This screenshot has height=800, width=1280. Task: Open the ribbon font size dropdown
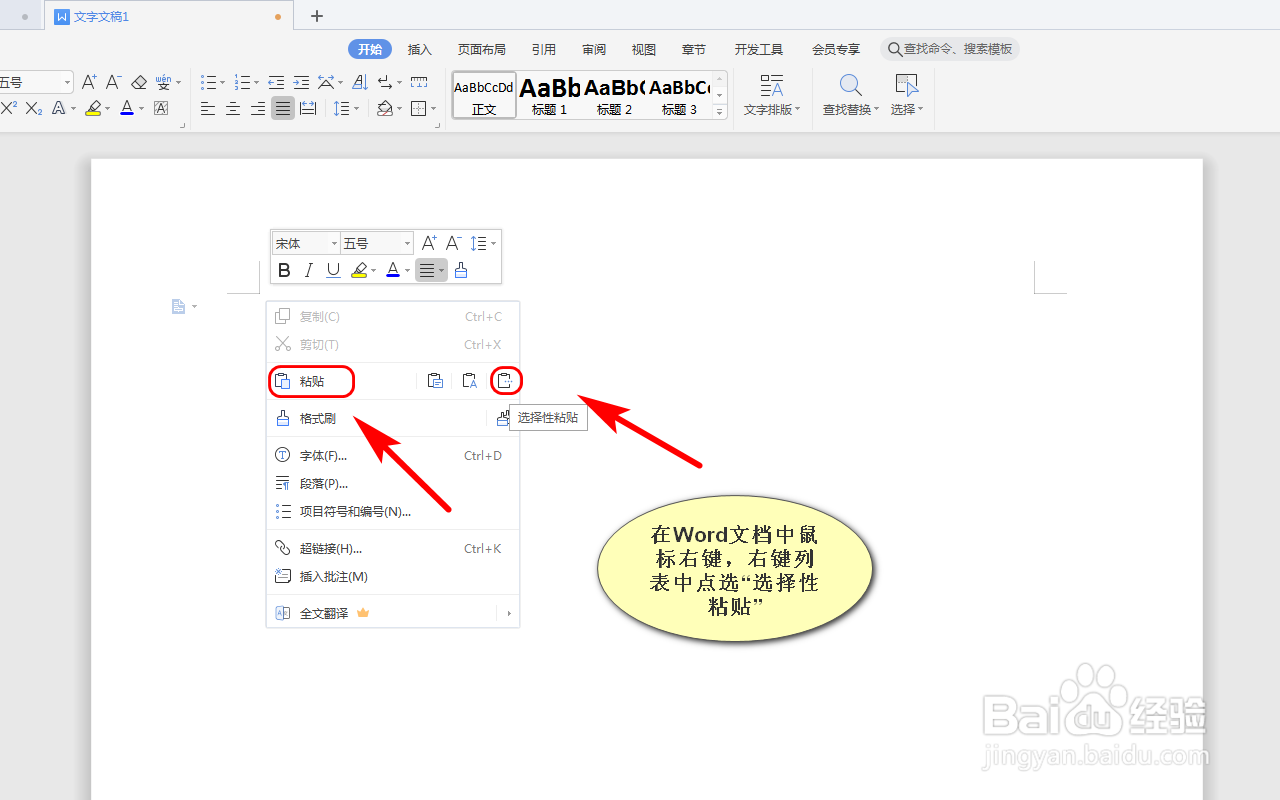(x=67, y=82)
